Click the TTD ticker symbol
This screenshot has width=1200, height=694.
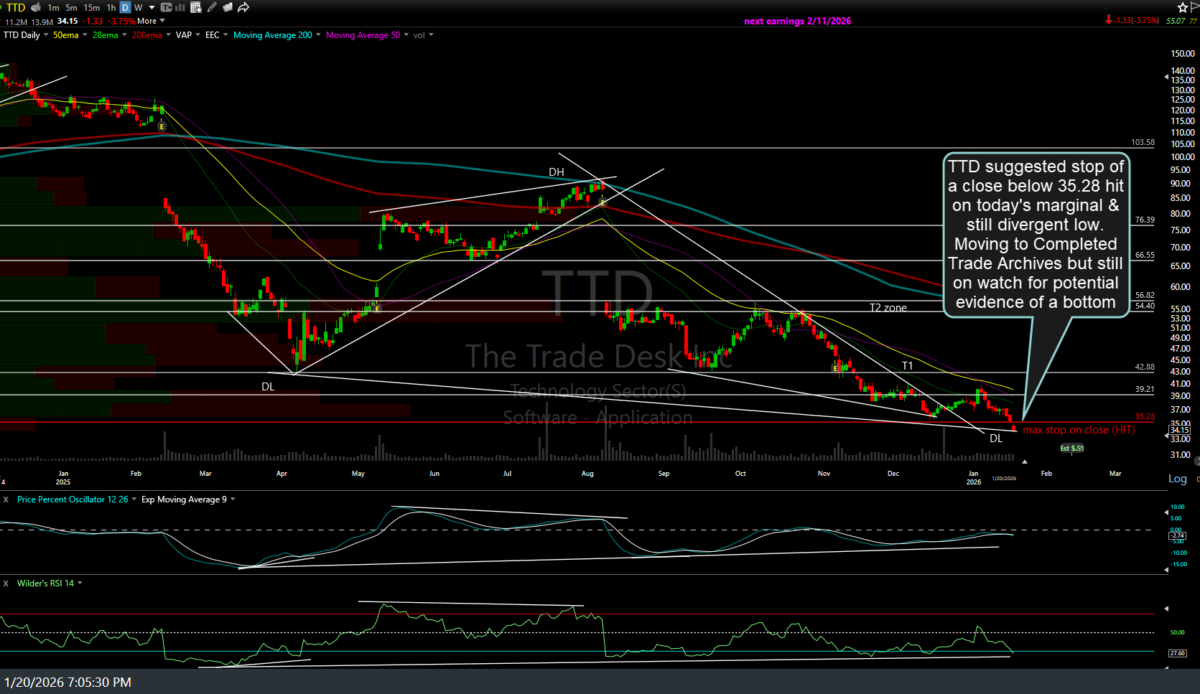(x=14, y=6)
